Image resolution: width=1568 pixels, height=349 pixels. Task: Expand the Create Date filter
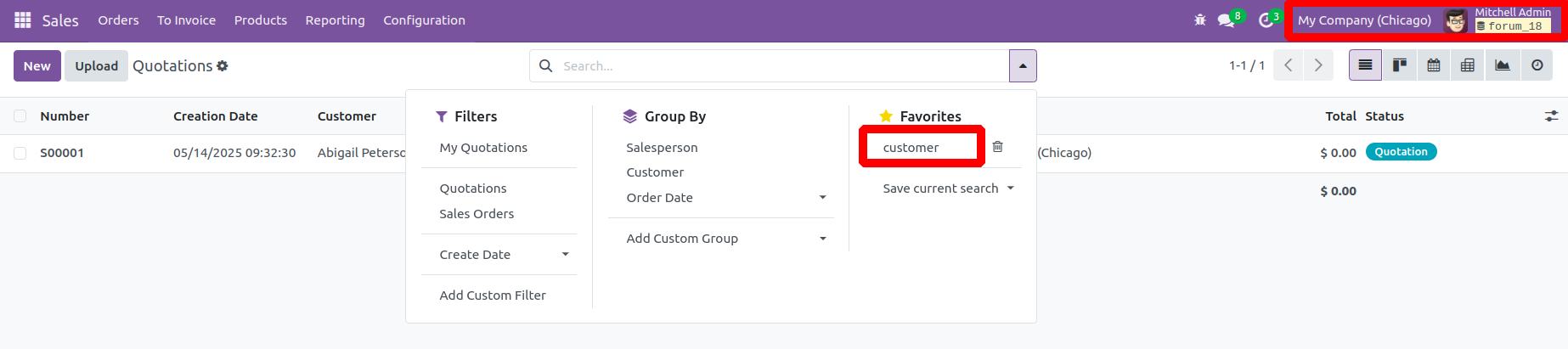566,255
